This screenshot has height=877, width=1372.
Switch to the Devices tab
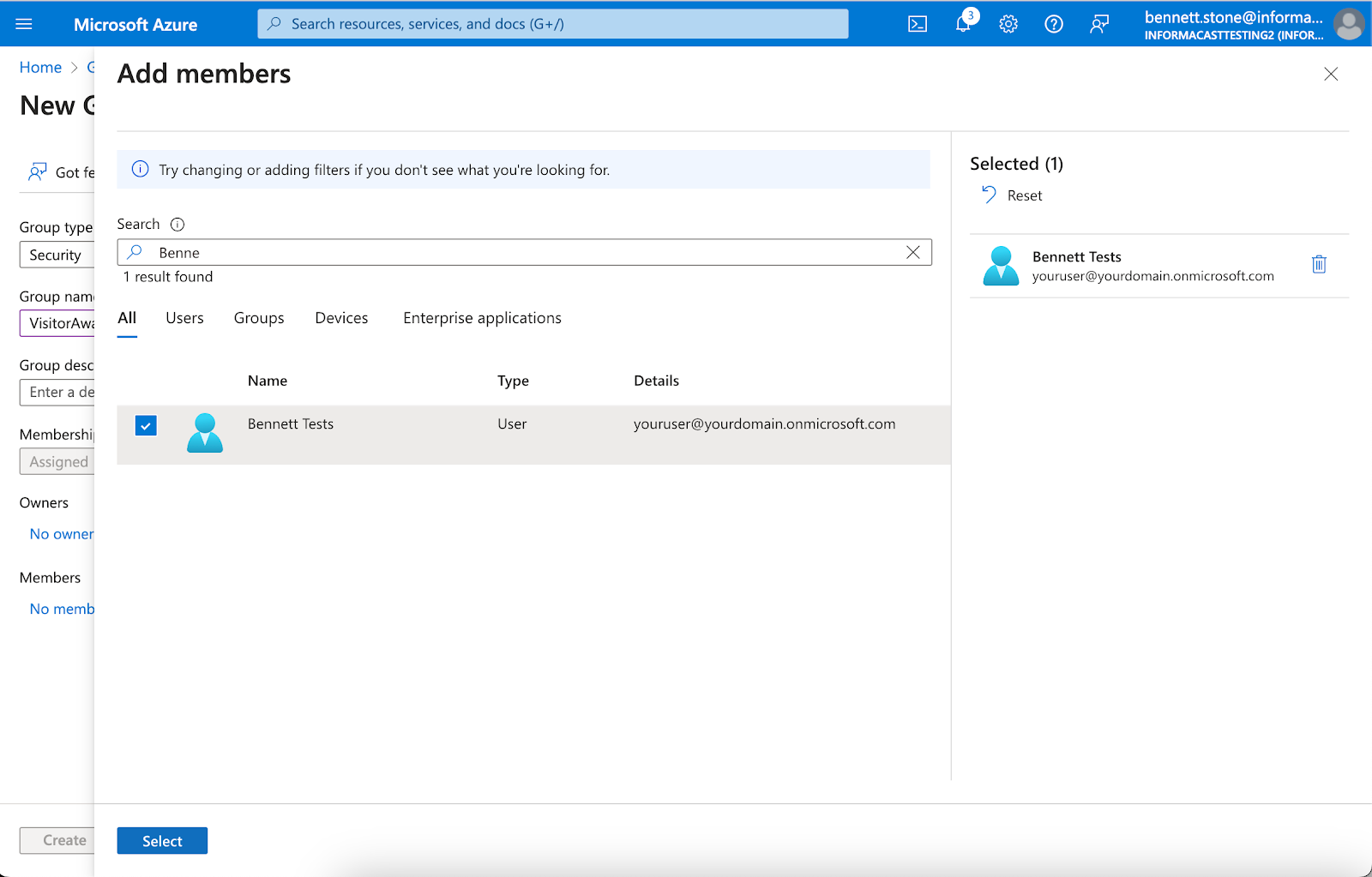pyautogui.click(x=341, y=317)
